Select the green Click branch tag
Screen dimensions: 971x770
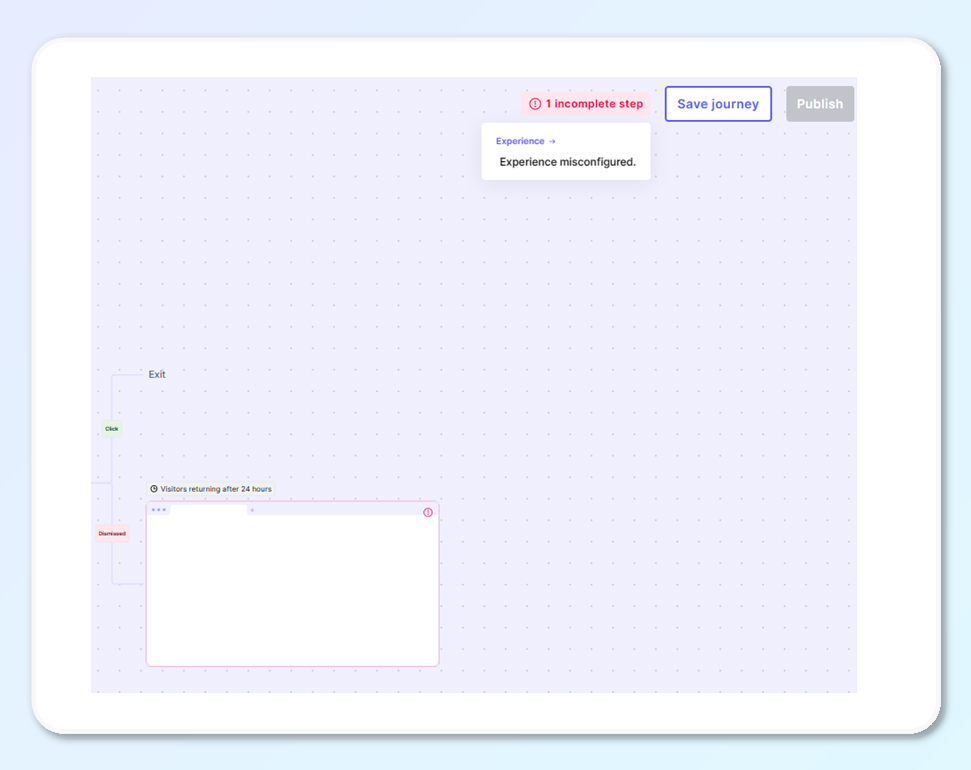coord(111,429)
